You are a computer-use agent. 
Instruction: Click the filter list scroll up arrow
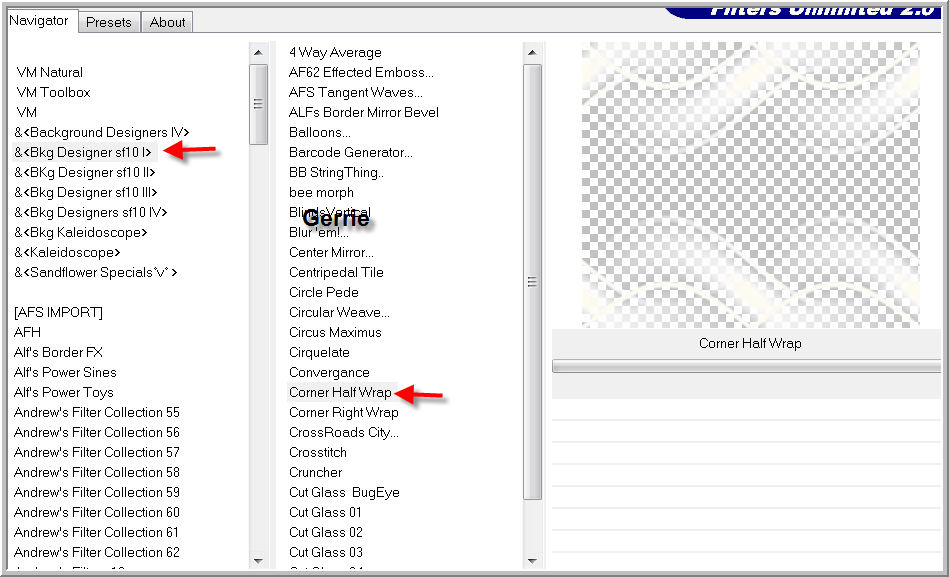click(532, 53)
